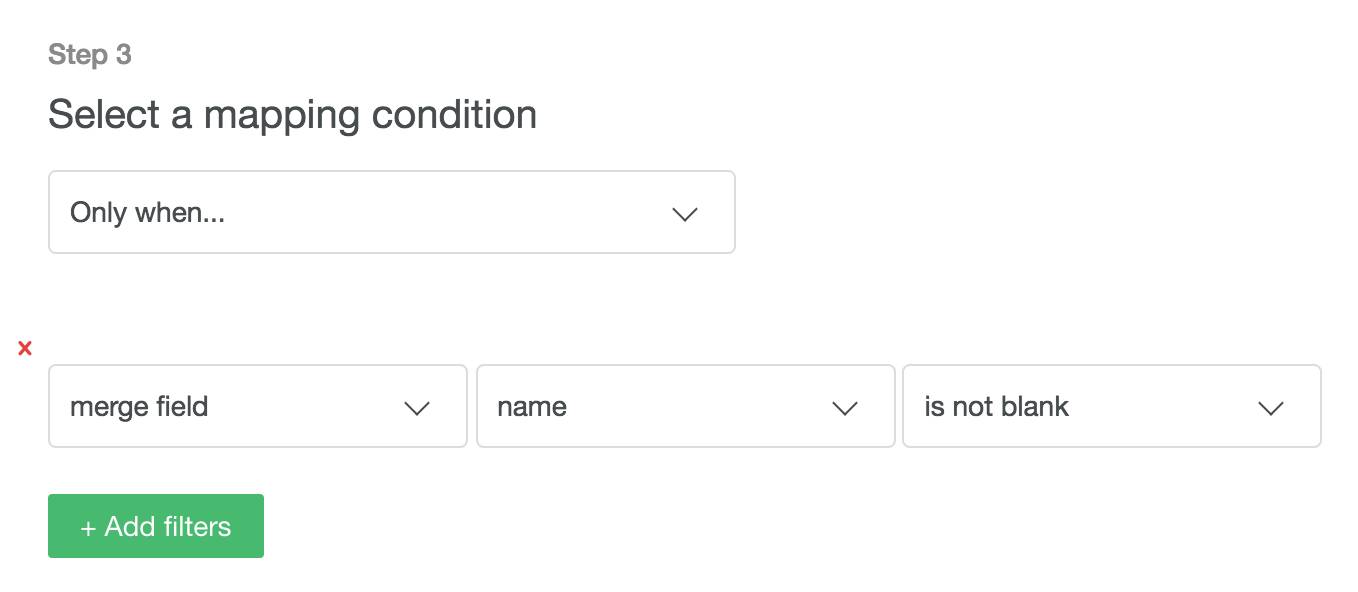Click the plus sign on Add filters
The height and width of the screenshot is (592, 1358).
click(88, 528)
